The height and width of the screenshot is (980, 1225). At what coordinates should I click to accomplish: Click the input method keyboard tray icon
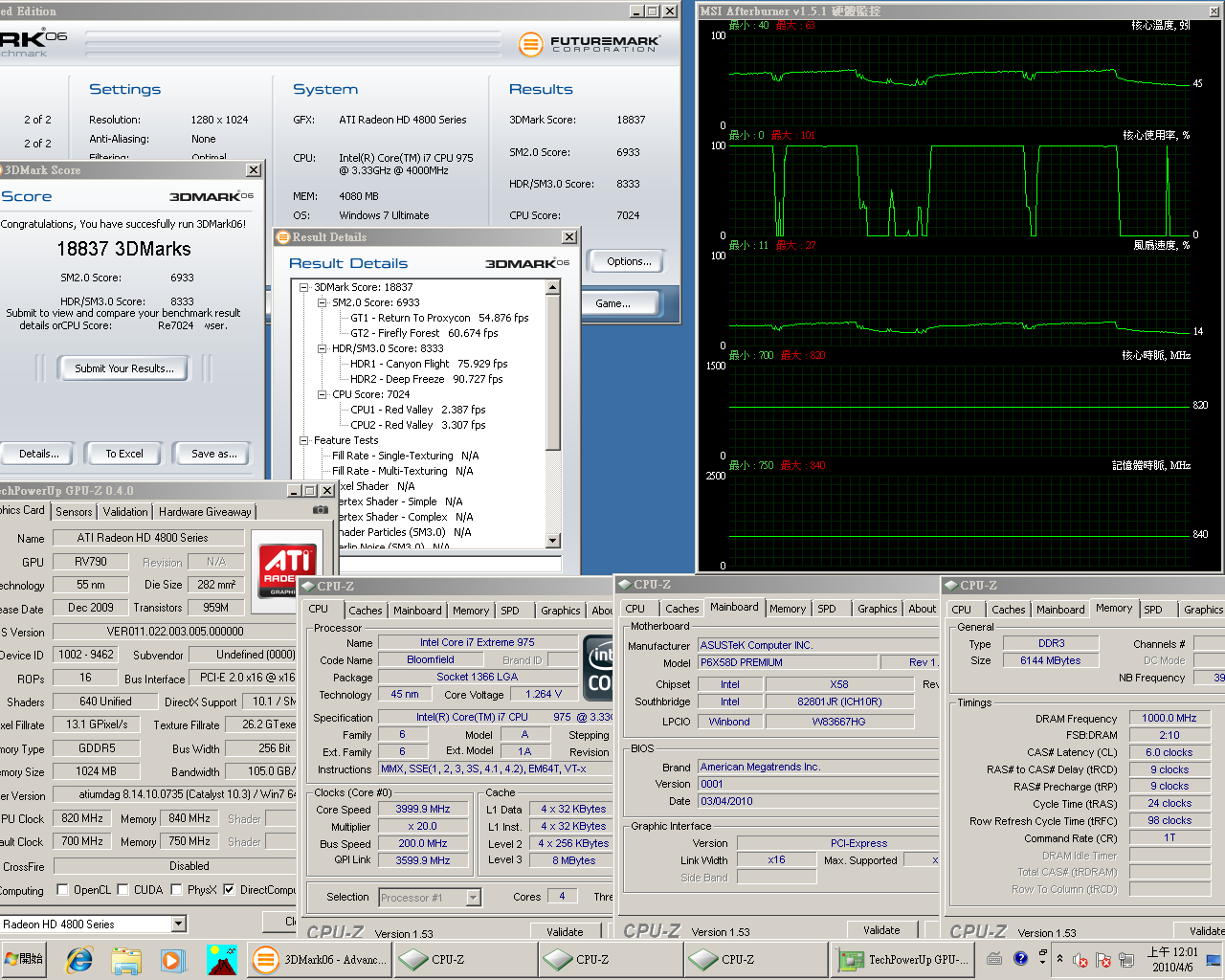tap(994, 958)
